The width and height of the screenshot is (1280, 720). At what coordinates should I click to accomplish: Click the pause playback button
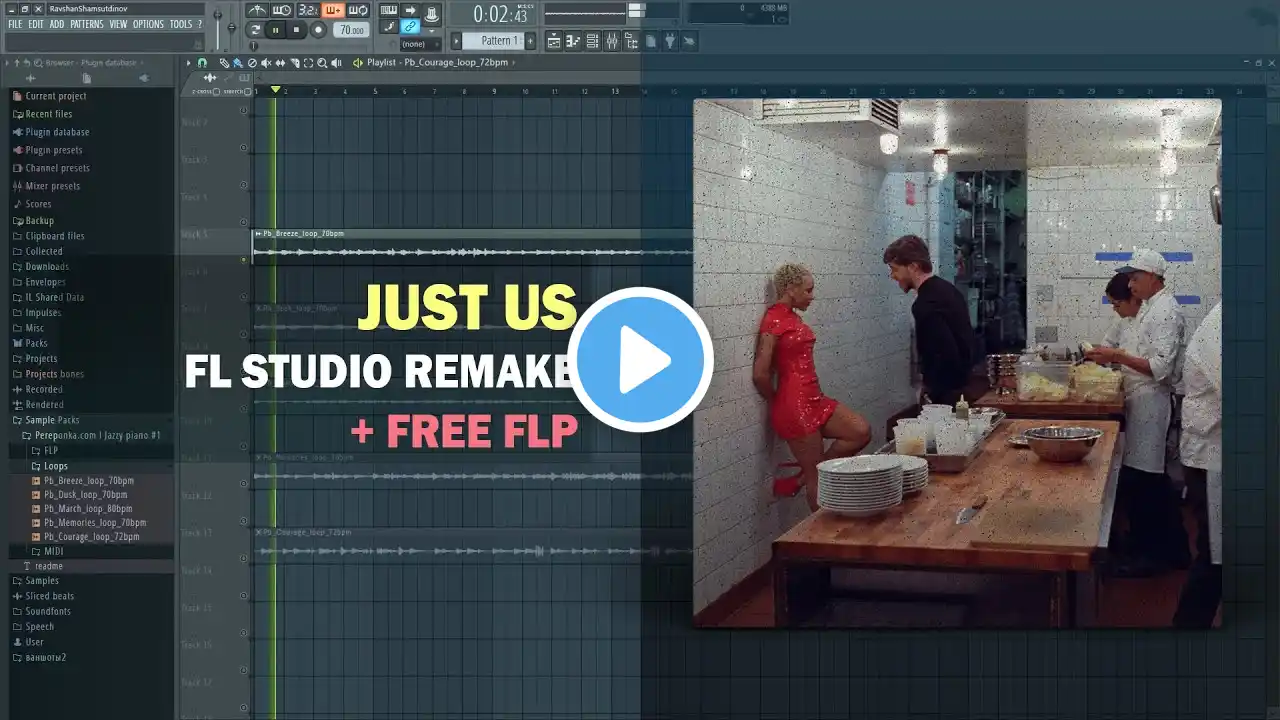pos(276,30)
